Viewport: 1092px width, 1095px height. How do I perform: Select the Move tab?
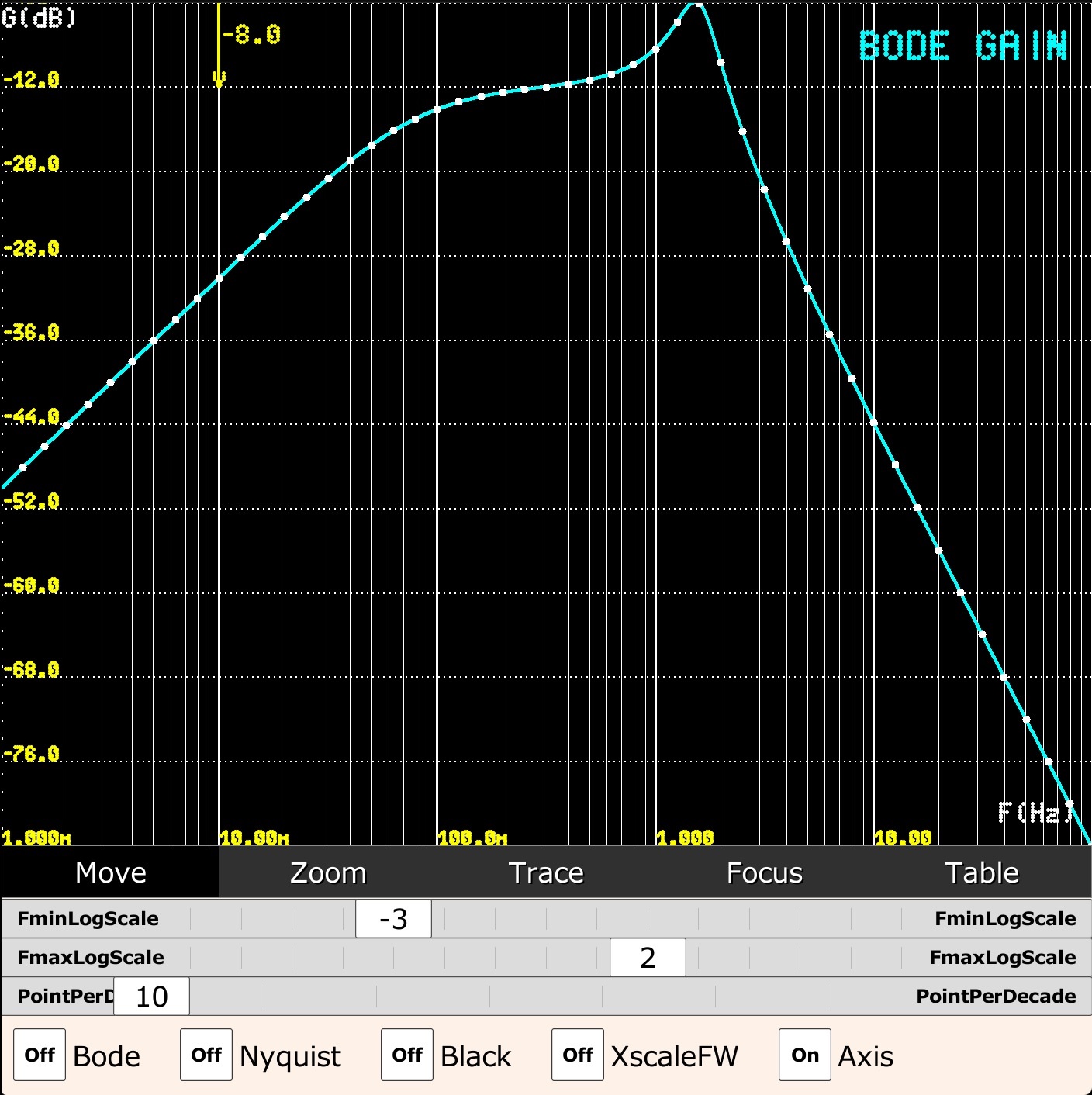[110, 872]
